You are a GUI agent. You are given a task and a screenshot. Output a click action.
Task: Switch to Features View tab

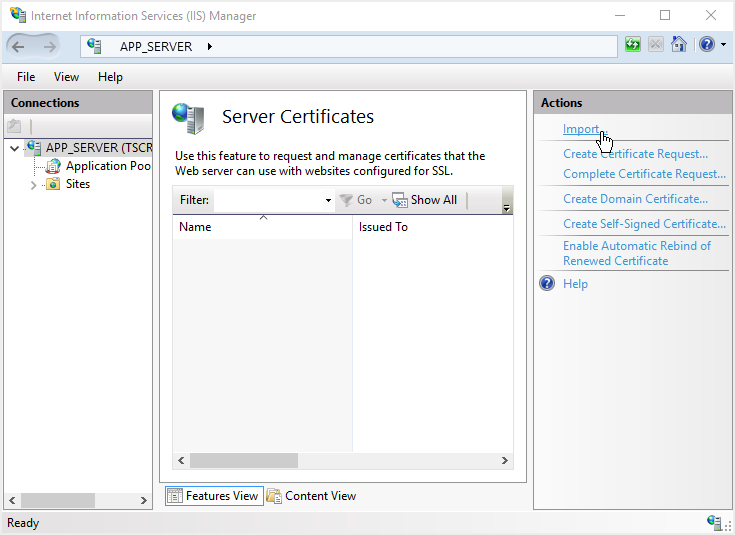click(x=214, y=496)
